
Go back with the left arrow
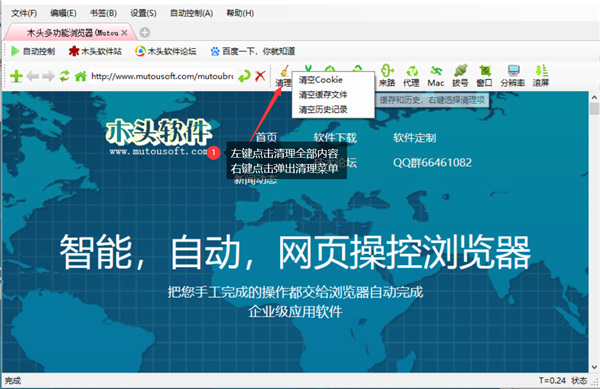(33, 76)
